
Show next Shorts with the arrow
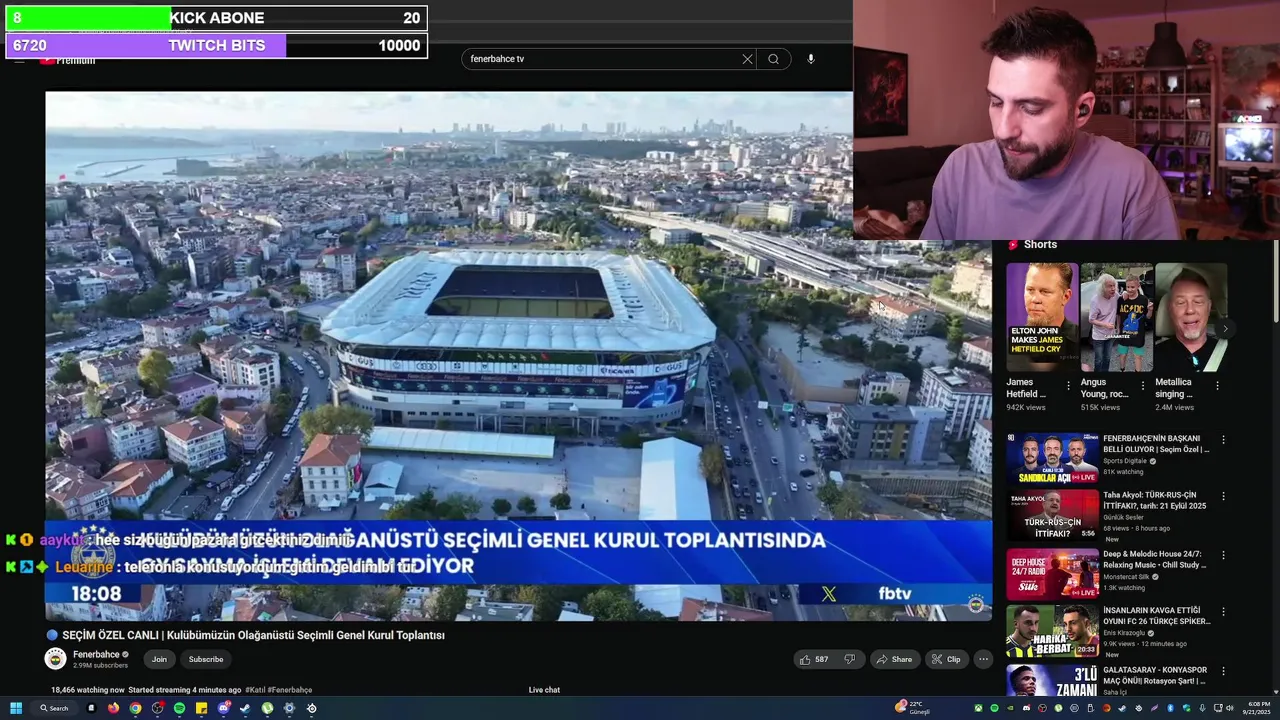(x=1225, y=329)
